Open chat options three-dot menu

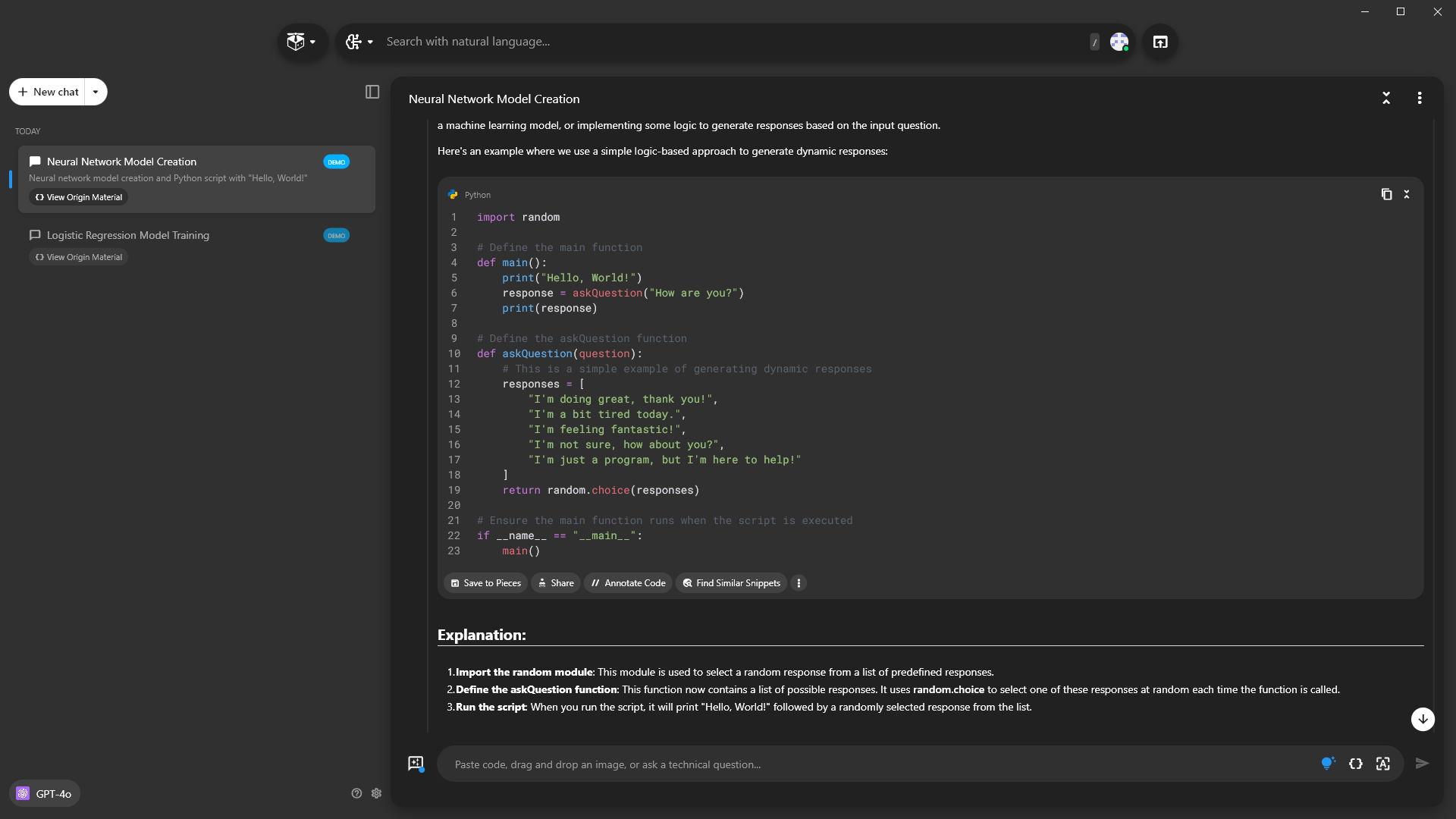click(x=1420, y=98)
